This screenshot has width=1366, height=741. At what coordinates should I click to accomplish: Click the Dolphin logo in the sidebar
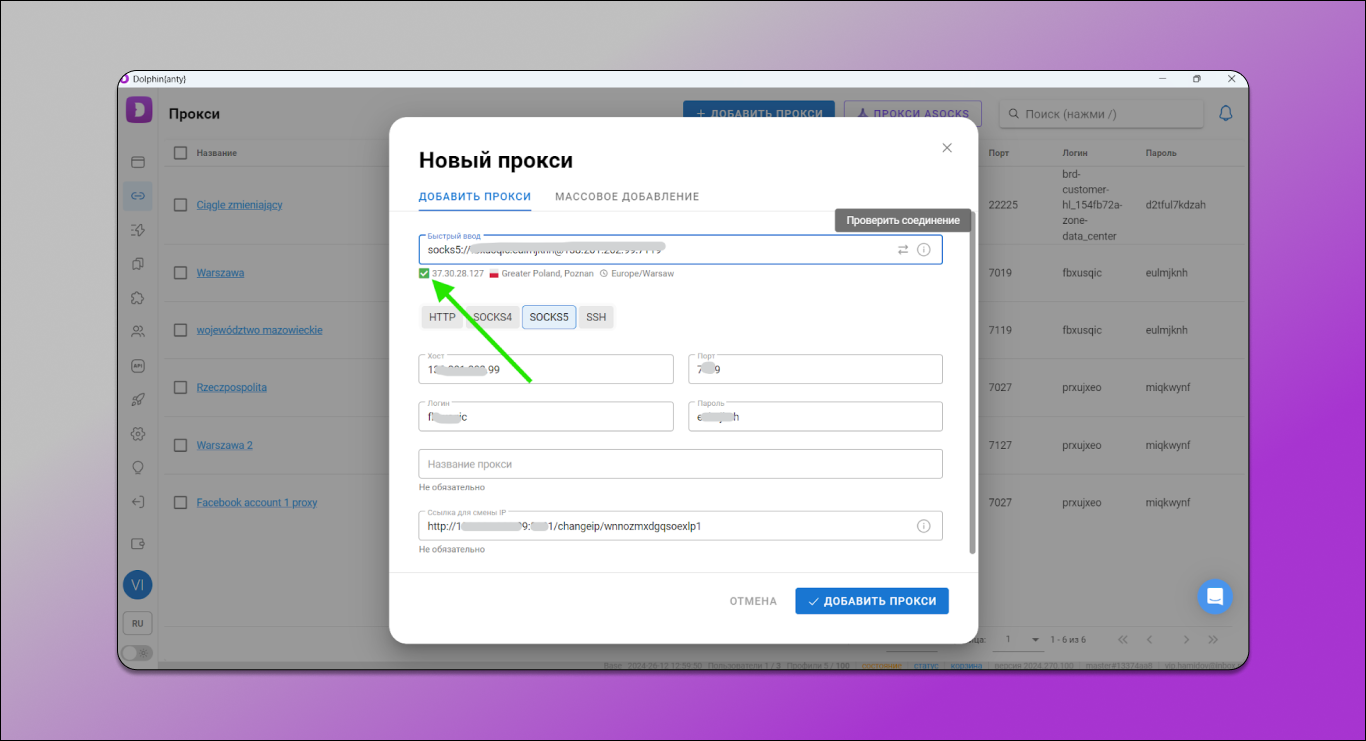(138, 110)
